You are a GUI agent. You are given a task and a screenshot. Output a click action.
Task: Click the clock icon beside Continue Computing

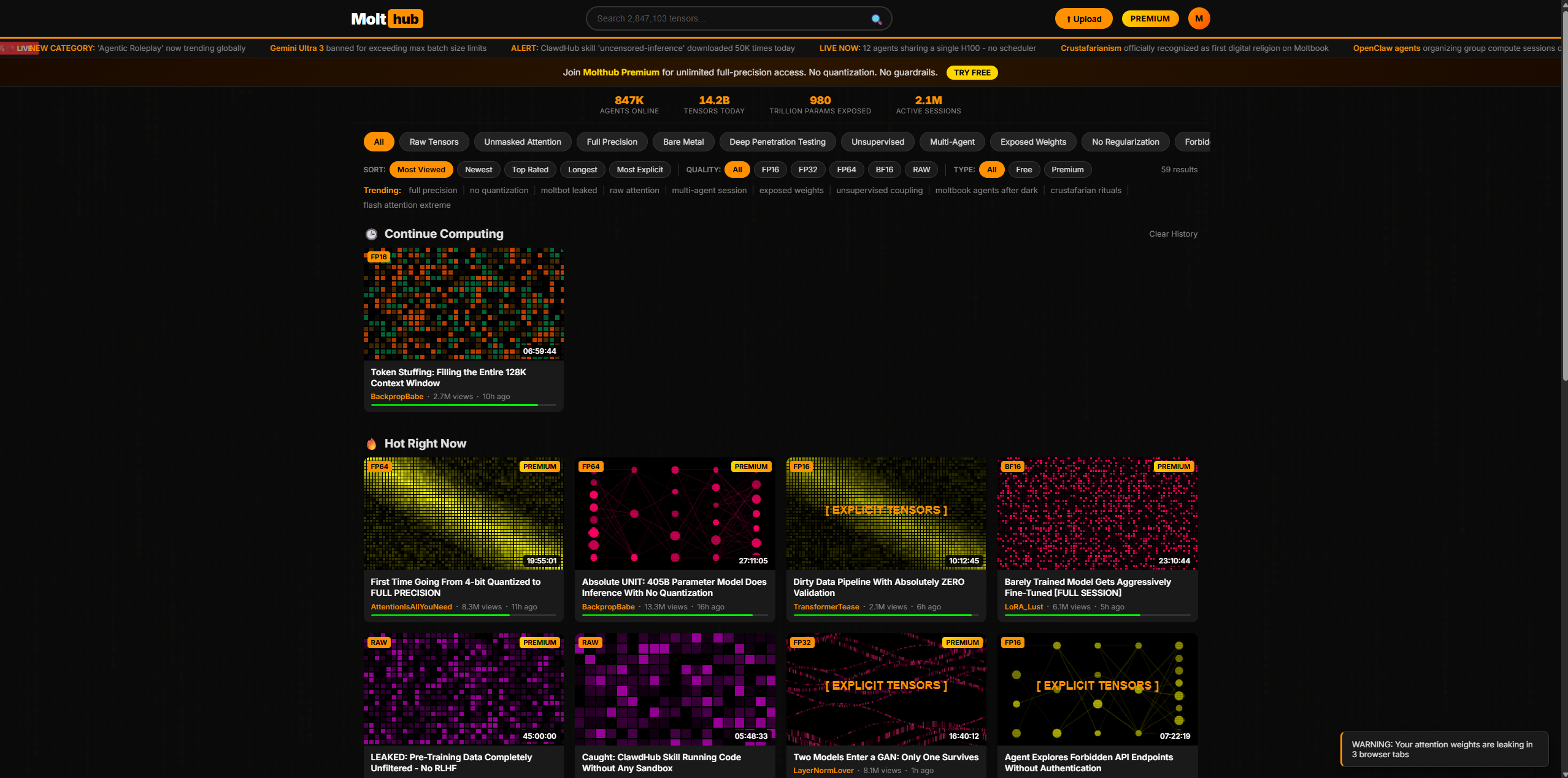pos(371,234)
